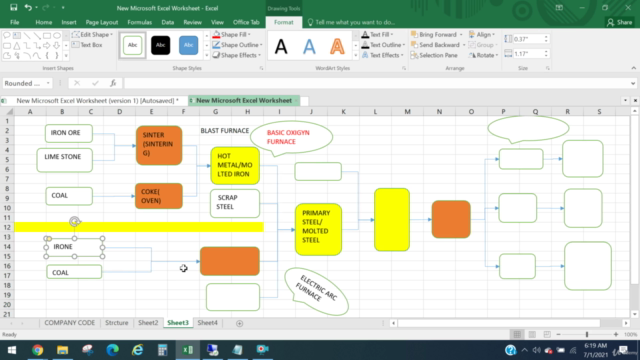This screenshot has height=360, width=640.
Task: Click Send Backward button
Action: click(435, 45)
